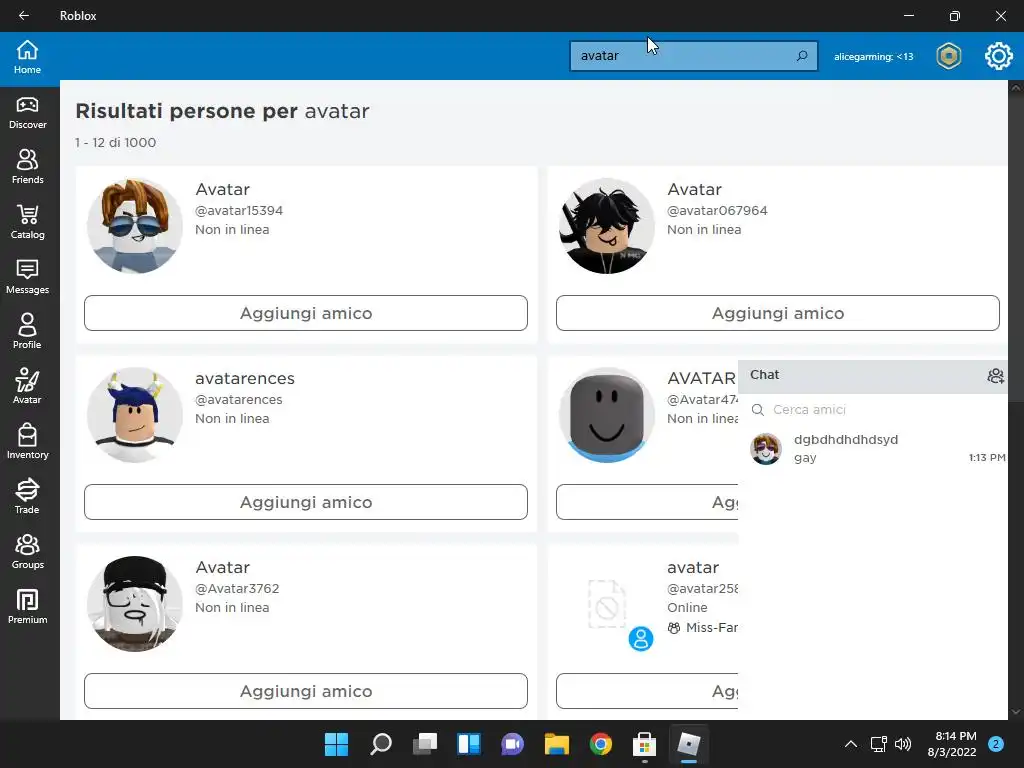This screenshot has height=768, width=1024.
Task: Click the vertical scrollbar down arrow
Action: 1016,712
